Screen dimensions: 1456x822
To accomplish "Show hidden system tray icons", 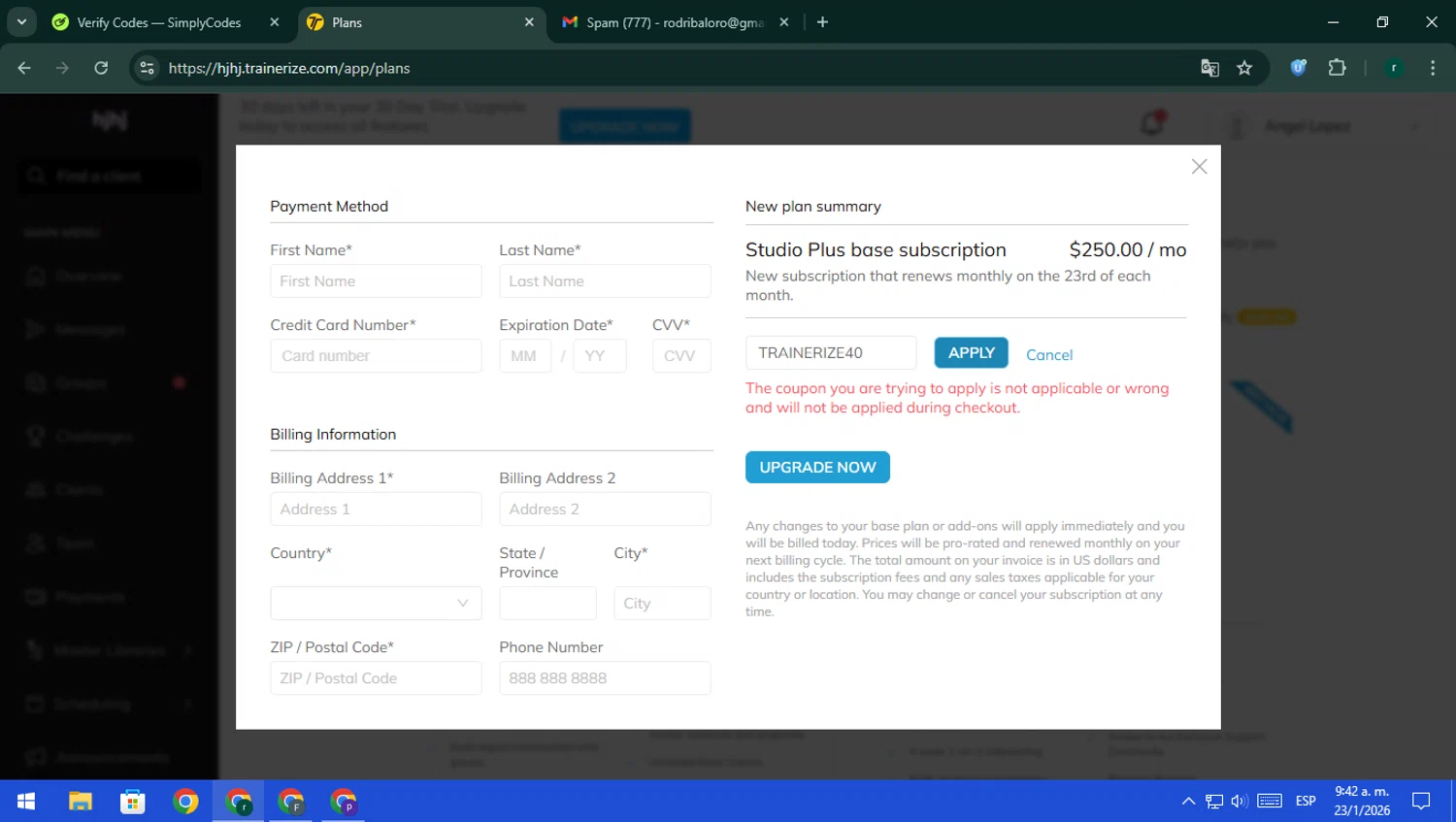I will 1188,802.
